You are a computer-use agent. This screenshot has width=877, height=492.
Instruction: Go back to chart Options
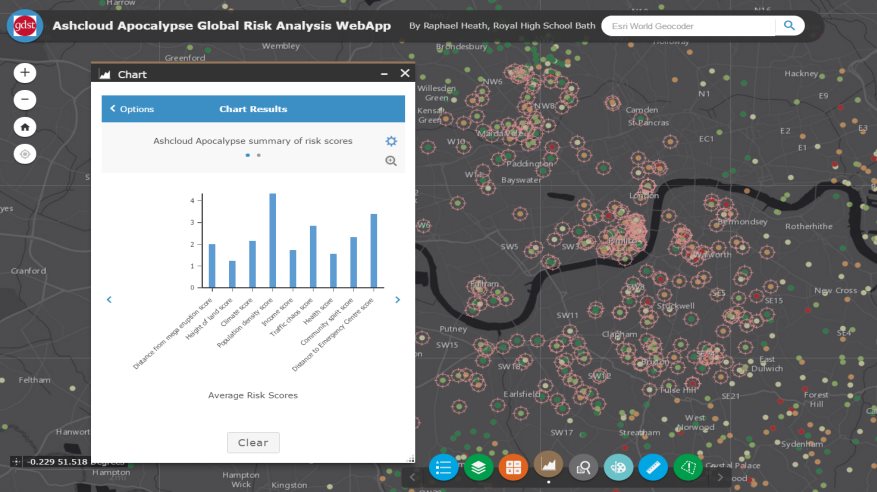[x=132, y=109]
